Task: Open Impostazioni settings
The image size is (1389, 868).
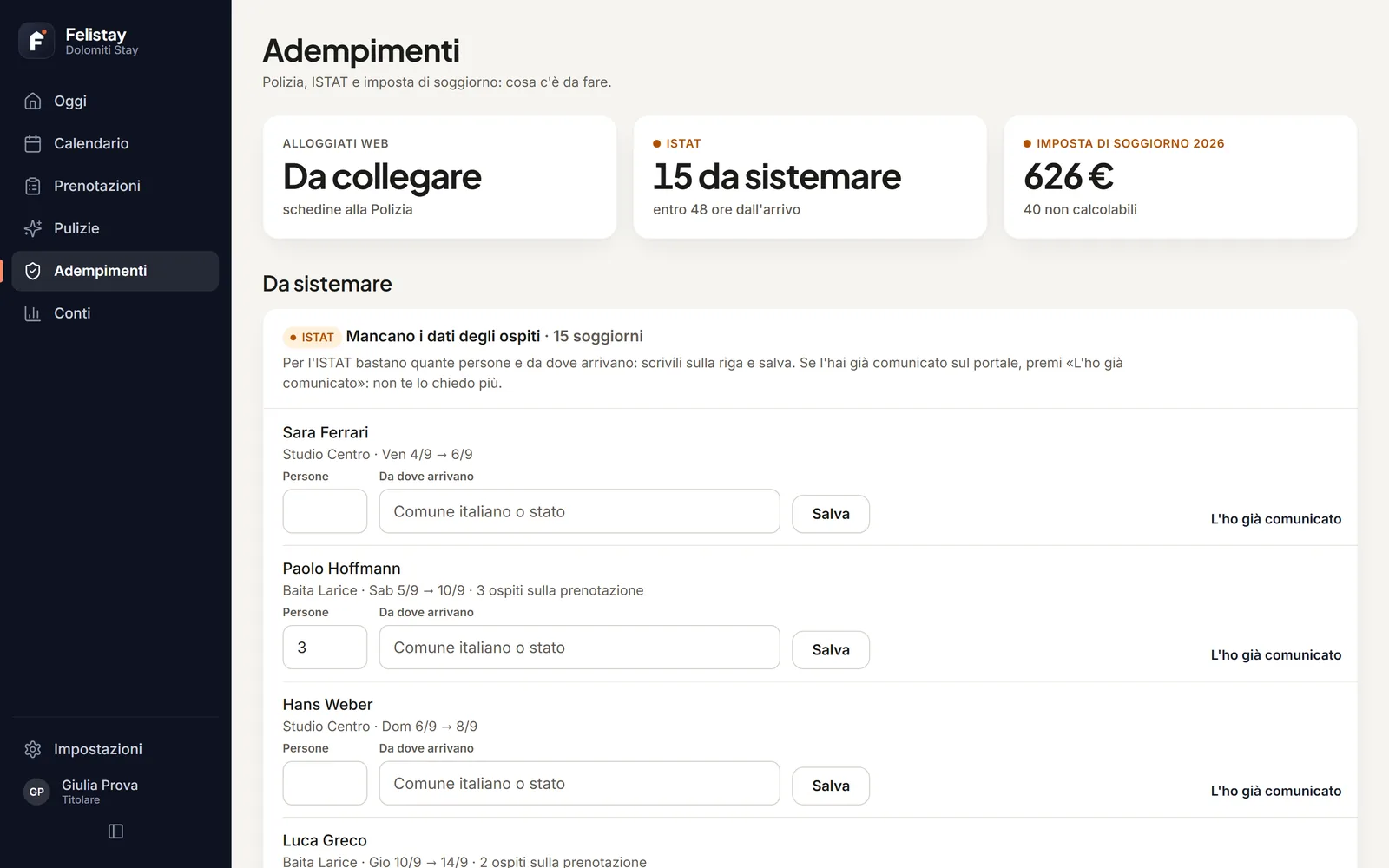Action: coord(115,749)
